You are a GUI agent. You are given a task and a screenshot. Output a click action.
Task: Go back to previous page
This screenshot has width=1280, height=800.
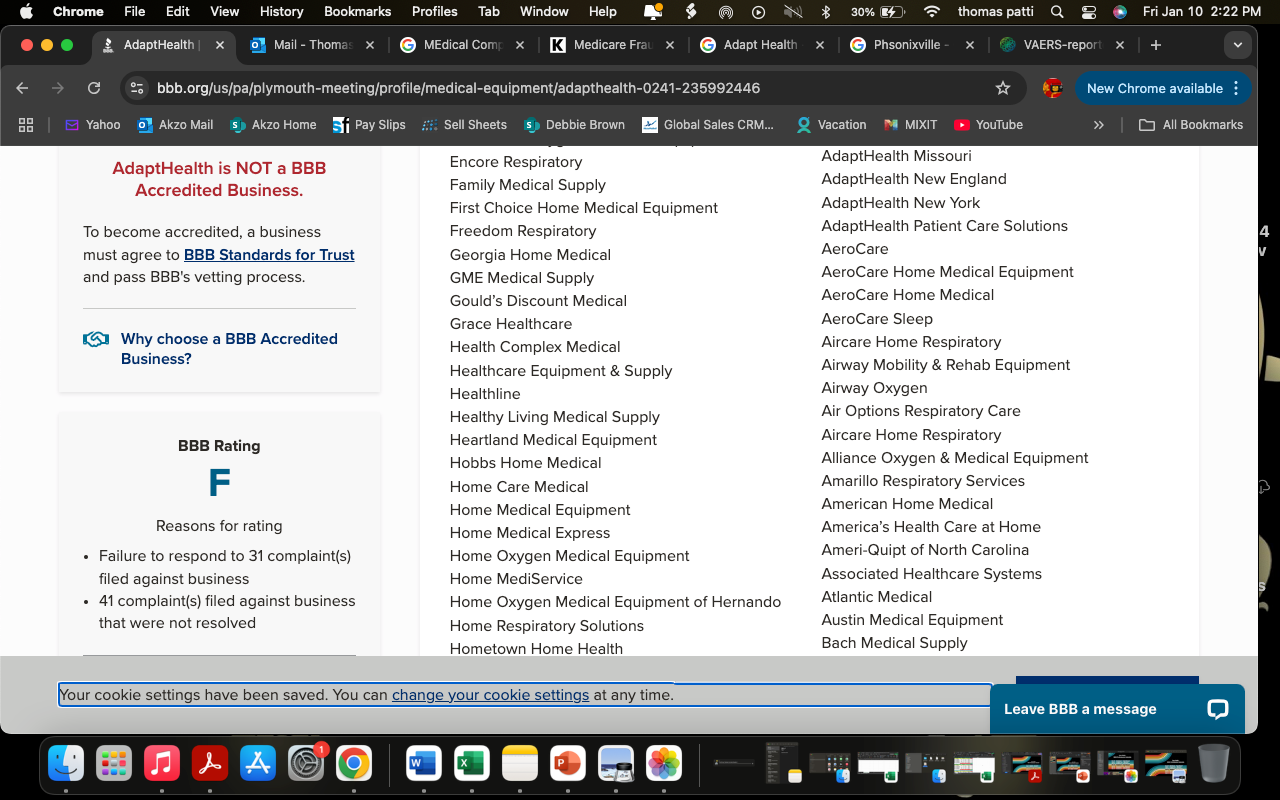[x=23, y=88]
